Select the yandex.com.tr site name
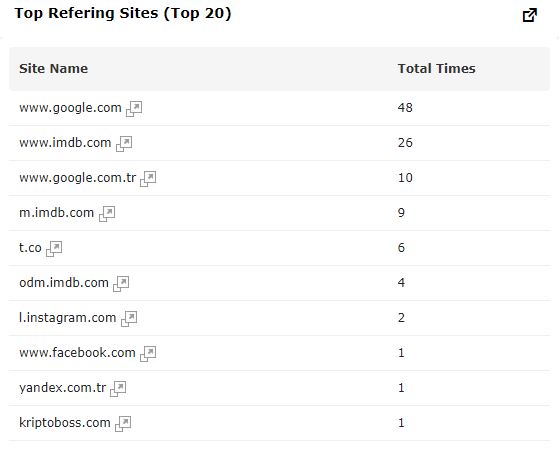The width and height of the screenshot is (559, 451). 63,388
